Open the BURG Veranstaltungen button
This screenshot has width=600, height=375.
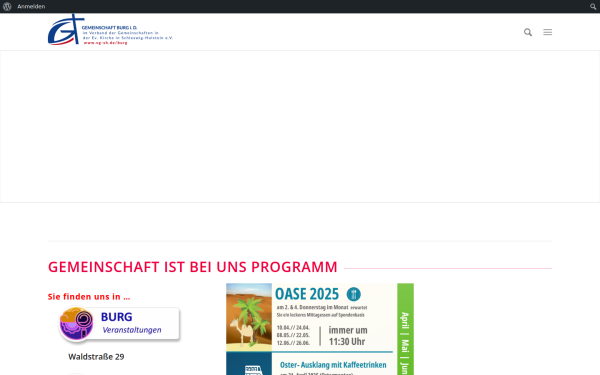(119, 324)
